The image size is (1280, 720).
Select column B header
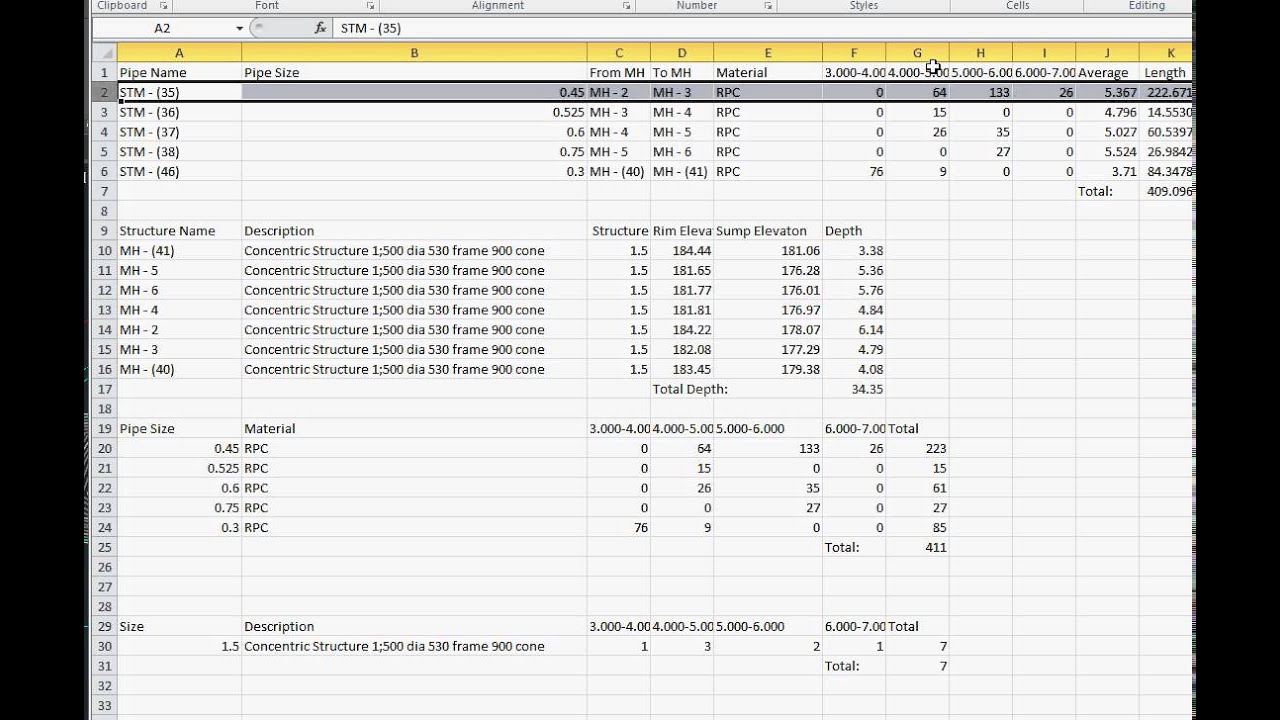click(414, 53)
